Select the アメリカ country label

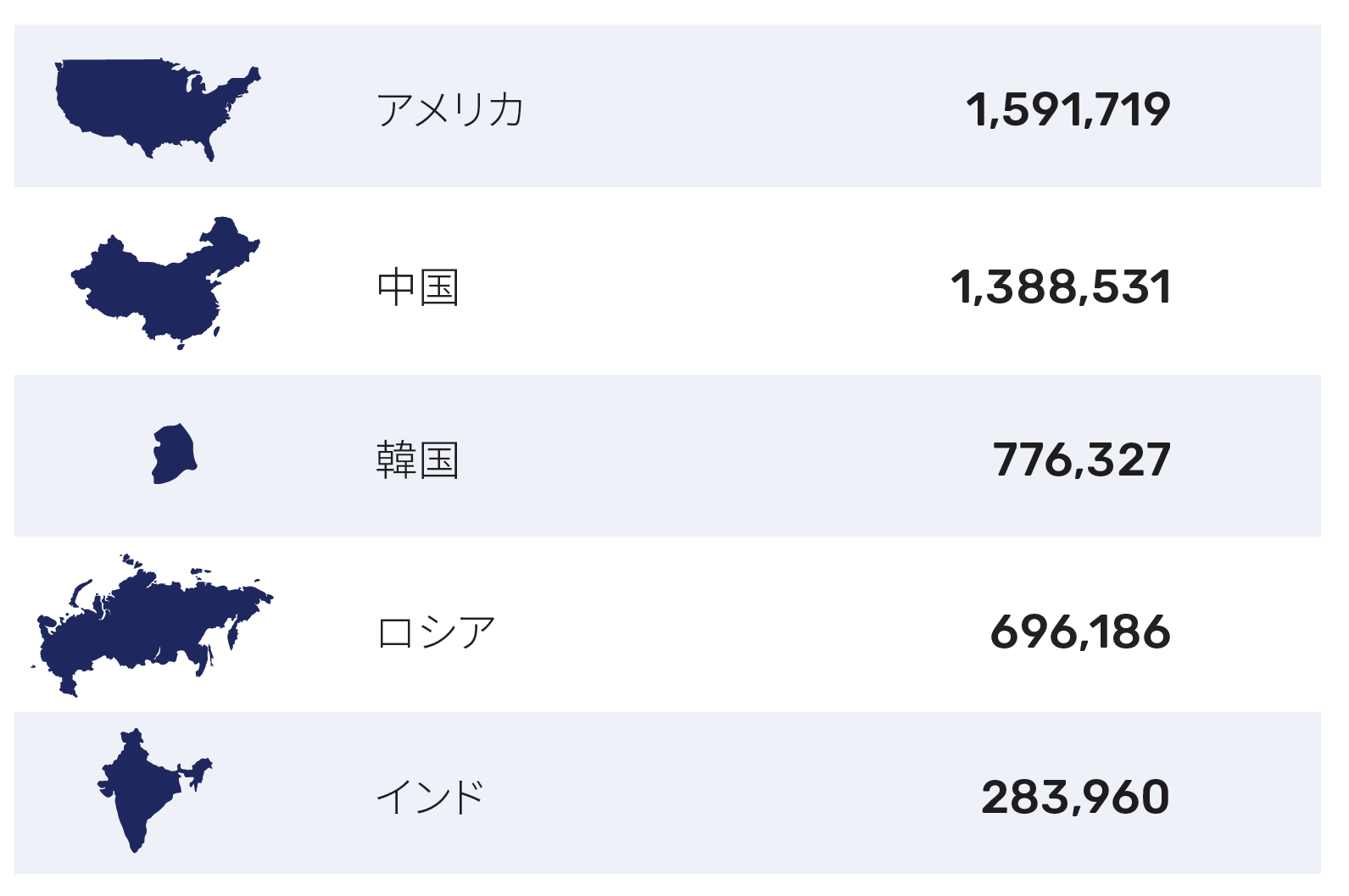coord(450,109)
